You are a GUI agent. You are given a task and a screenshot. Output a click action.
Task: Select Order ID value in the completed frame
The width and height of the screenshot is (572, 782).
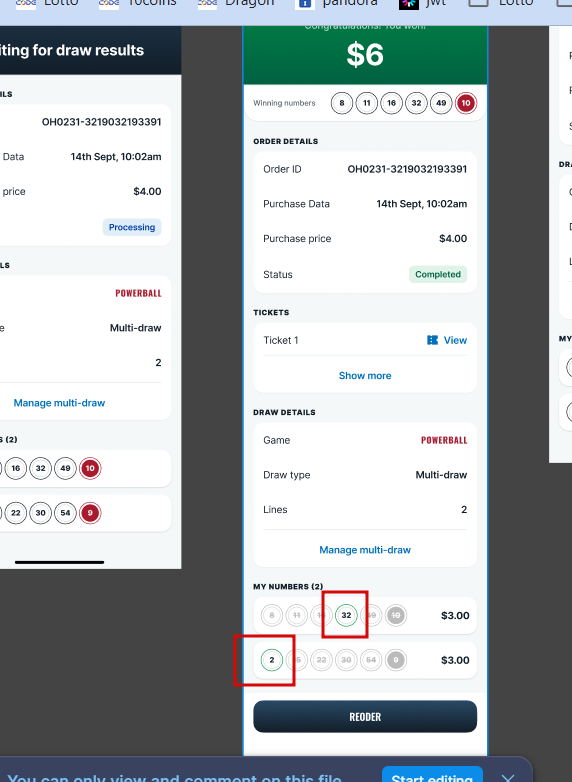pyautogui.click(x=407, y=169)
